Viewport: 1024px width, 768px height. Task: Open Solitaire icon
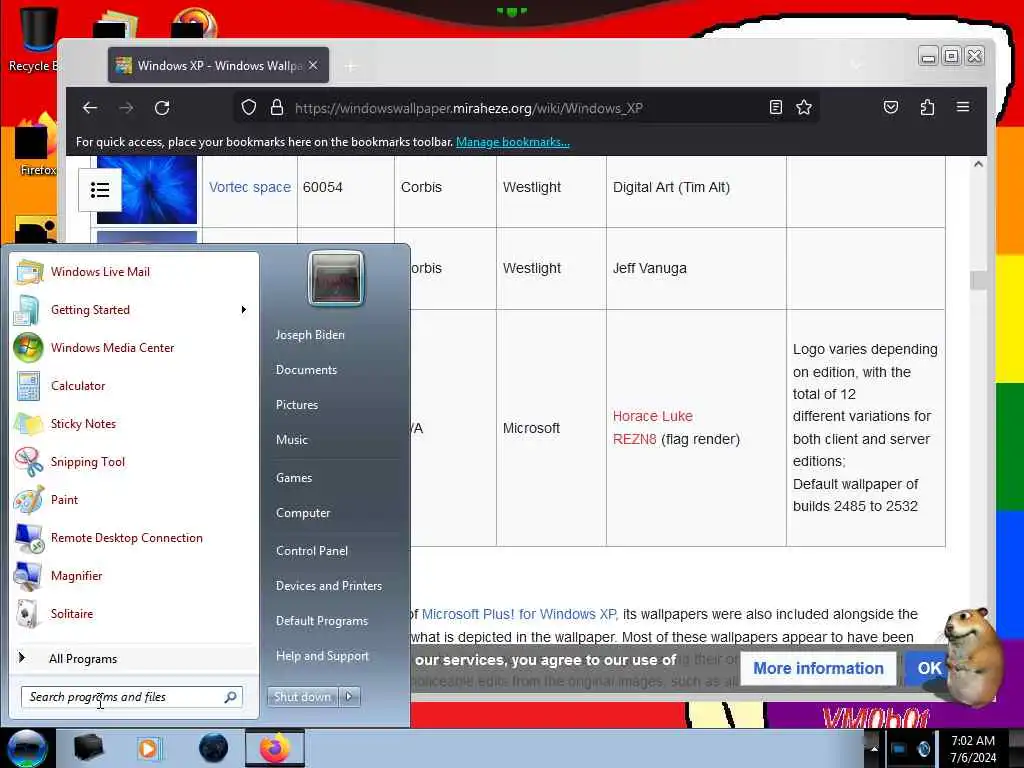(28, 613)
